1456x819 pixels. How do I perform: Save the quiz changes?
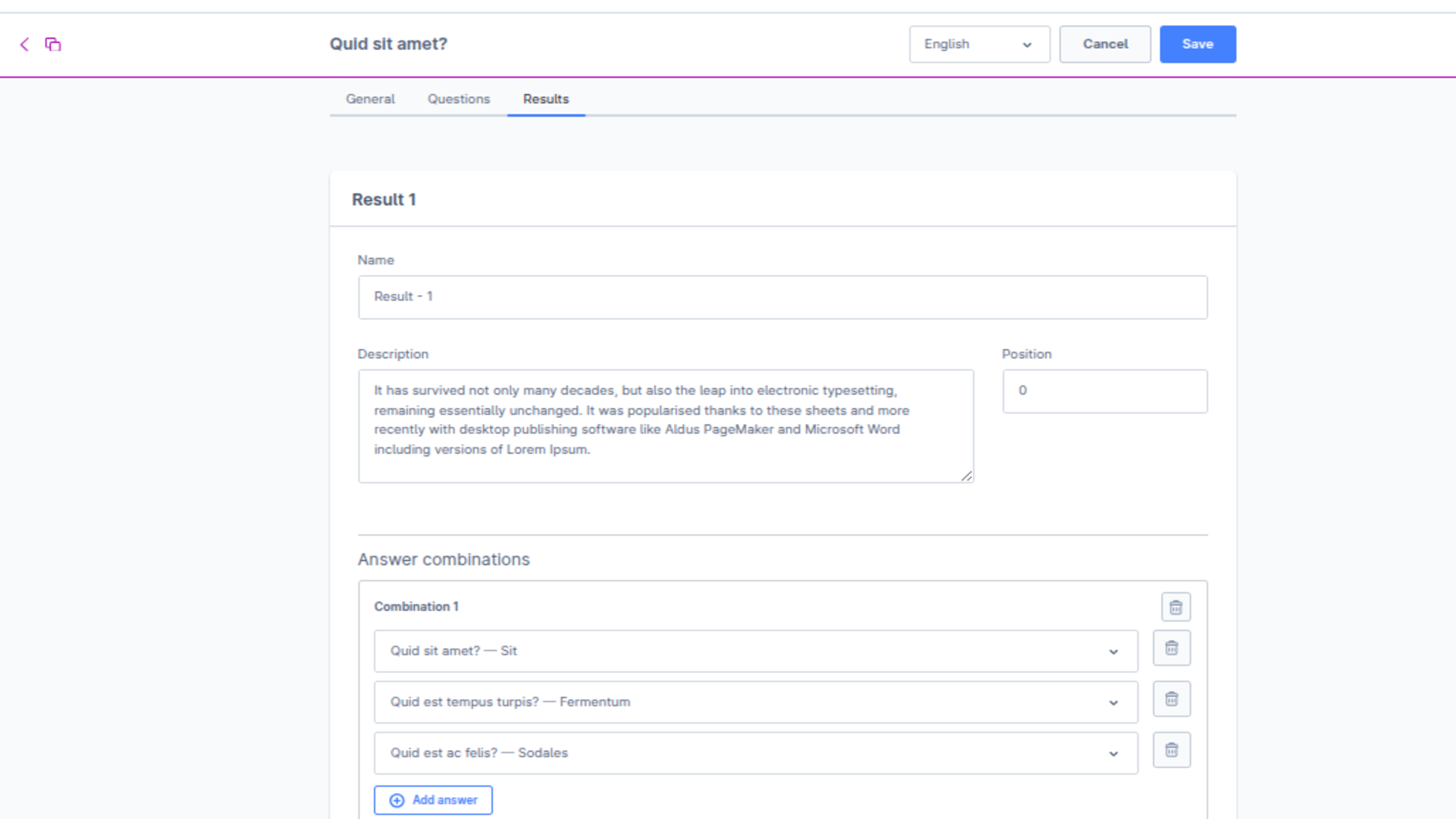1197,45
